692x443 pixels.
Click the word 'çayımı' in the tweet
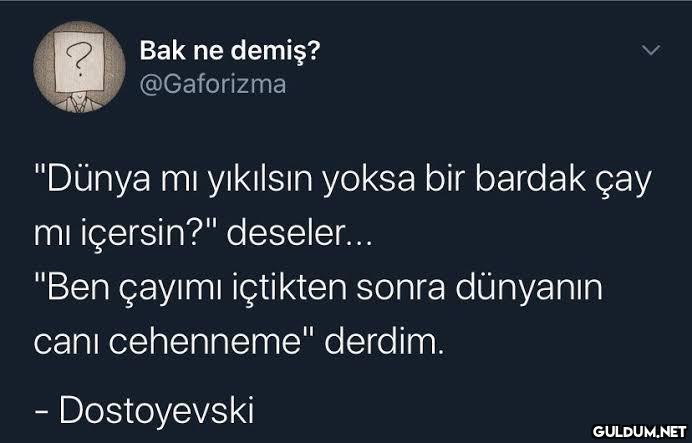coord(170,289)
